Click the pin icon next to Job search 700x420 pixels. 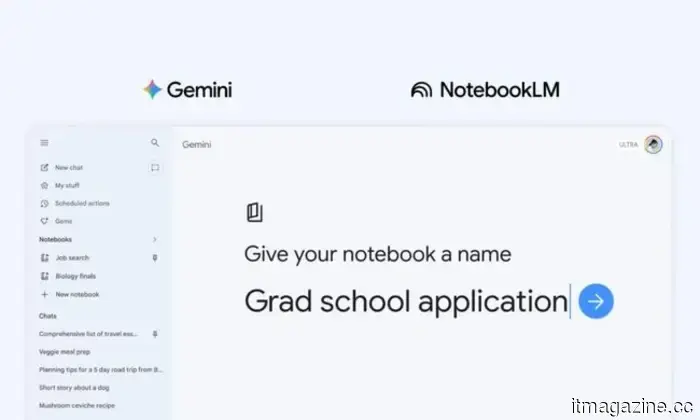(x=154, y=258)
